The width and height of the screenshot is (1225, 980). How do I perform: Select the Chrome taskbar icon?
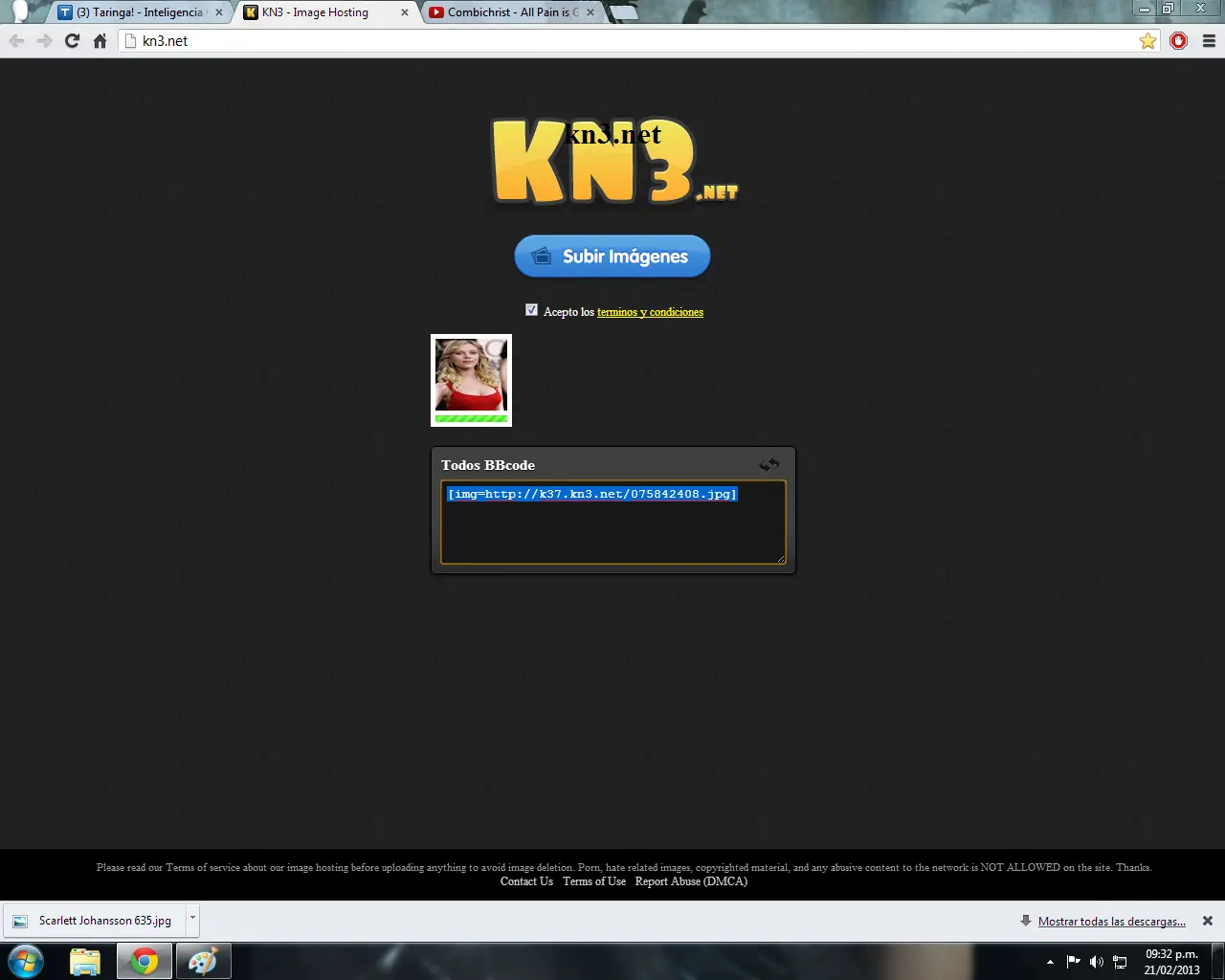click(x=145, y=961)
